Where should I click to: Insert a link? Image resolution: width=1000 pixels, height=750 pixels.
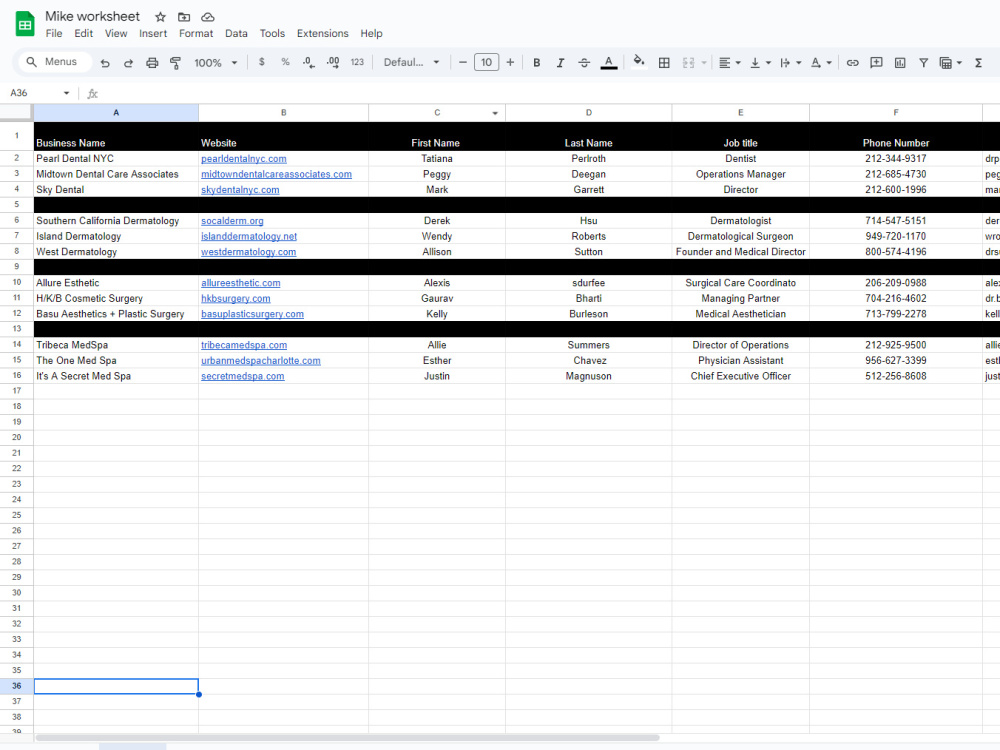click(x=852, y=62)
